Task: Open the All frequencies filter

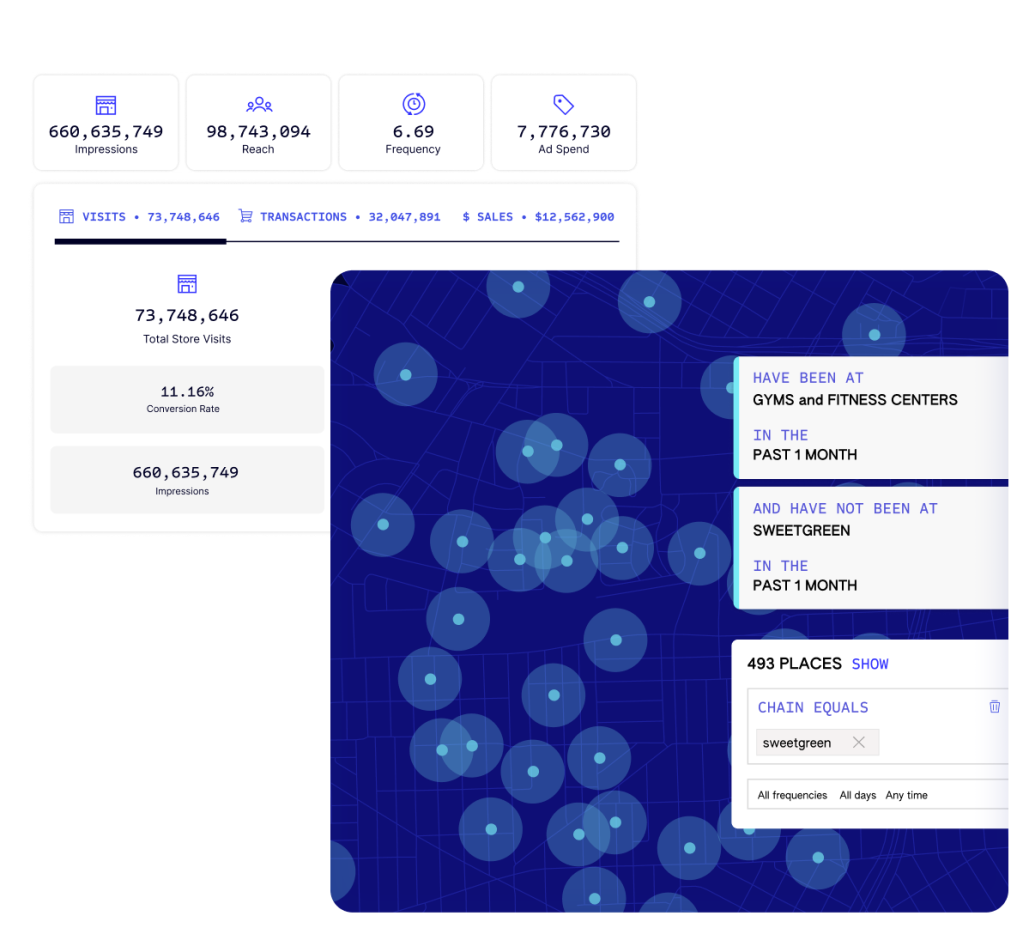Action: (792, 795)
